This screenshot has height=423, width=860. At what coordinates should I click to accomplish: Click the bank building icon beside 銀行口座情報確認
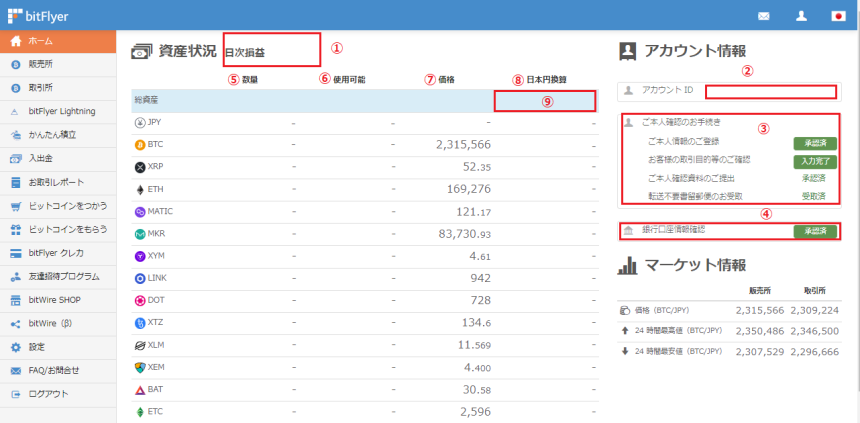[628, 230]
